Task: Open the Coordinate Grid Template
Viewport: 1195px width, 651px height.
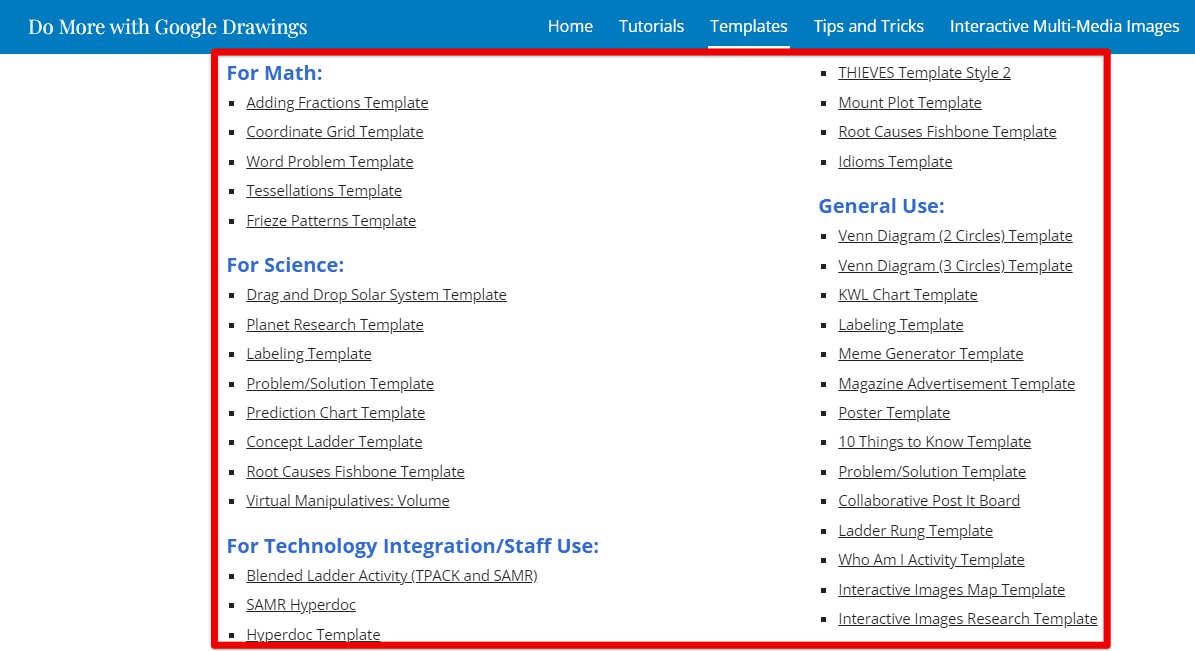Action: pos(335,131)
